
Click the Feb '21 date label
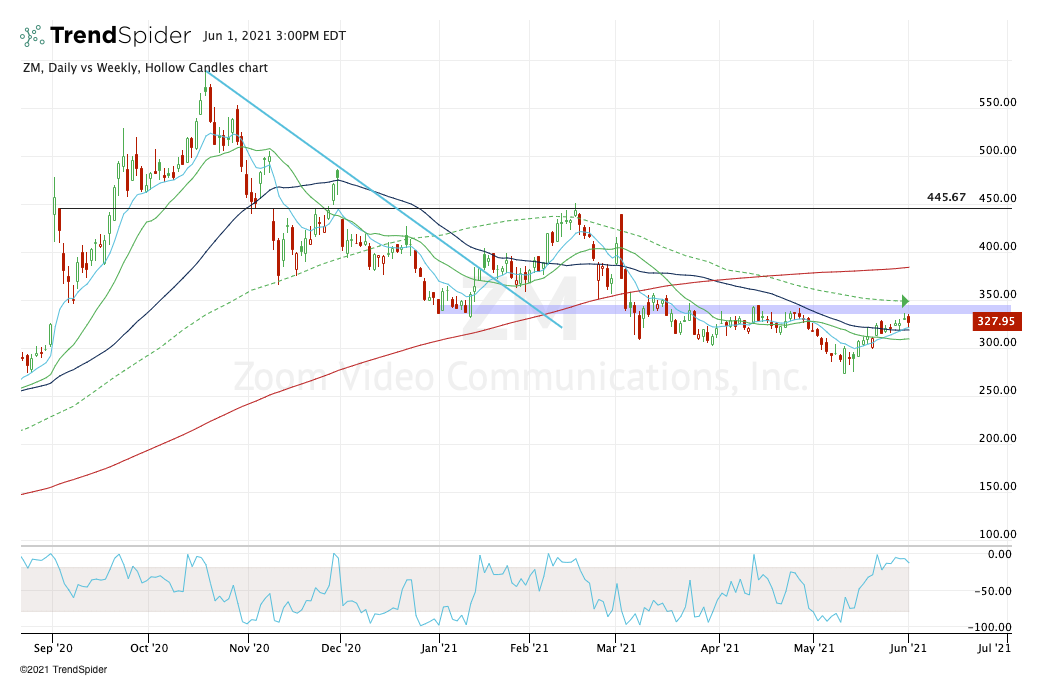point(529,648)
